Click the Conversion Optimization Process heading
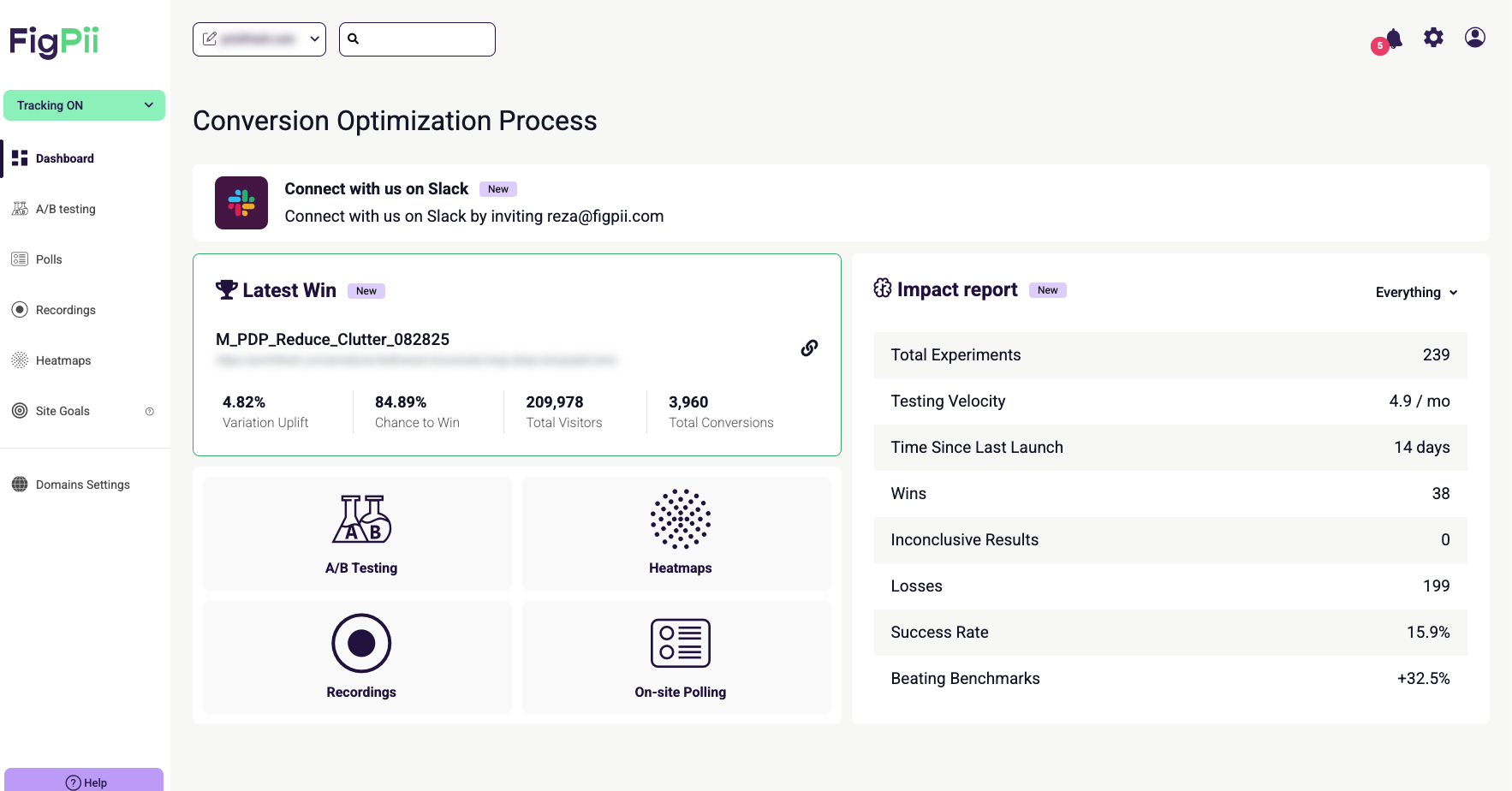This screenshot has height=791, width=1512. [x=395, y=121]
